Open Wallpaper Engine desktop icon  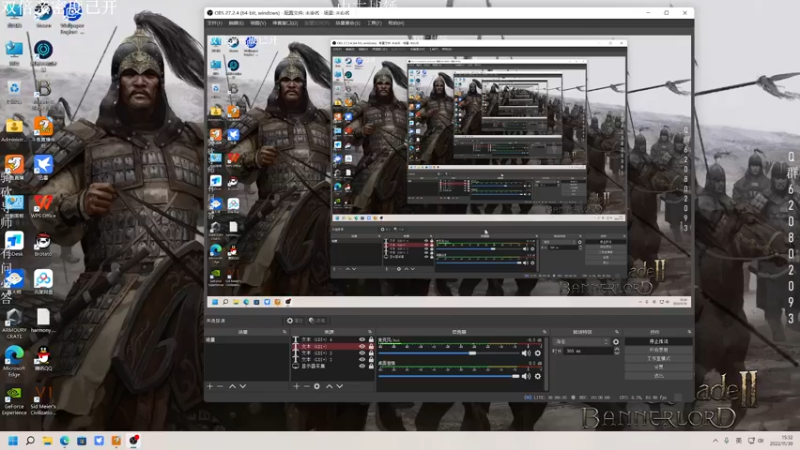coord(72,18)
